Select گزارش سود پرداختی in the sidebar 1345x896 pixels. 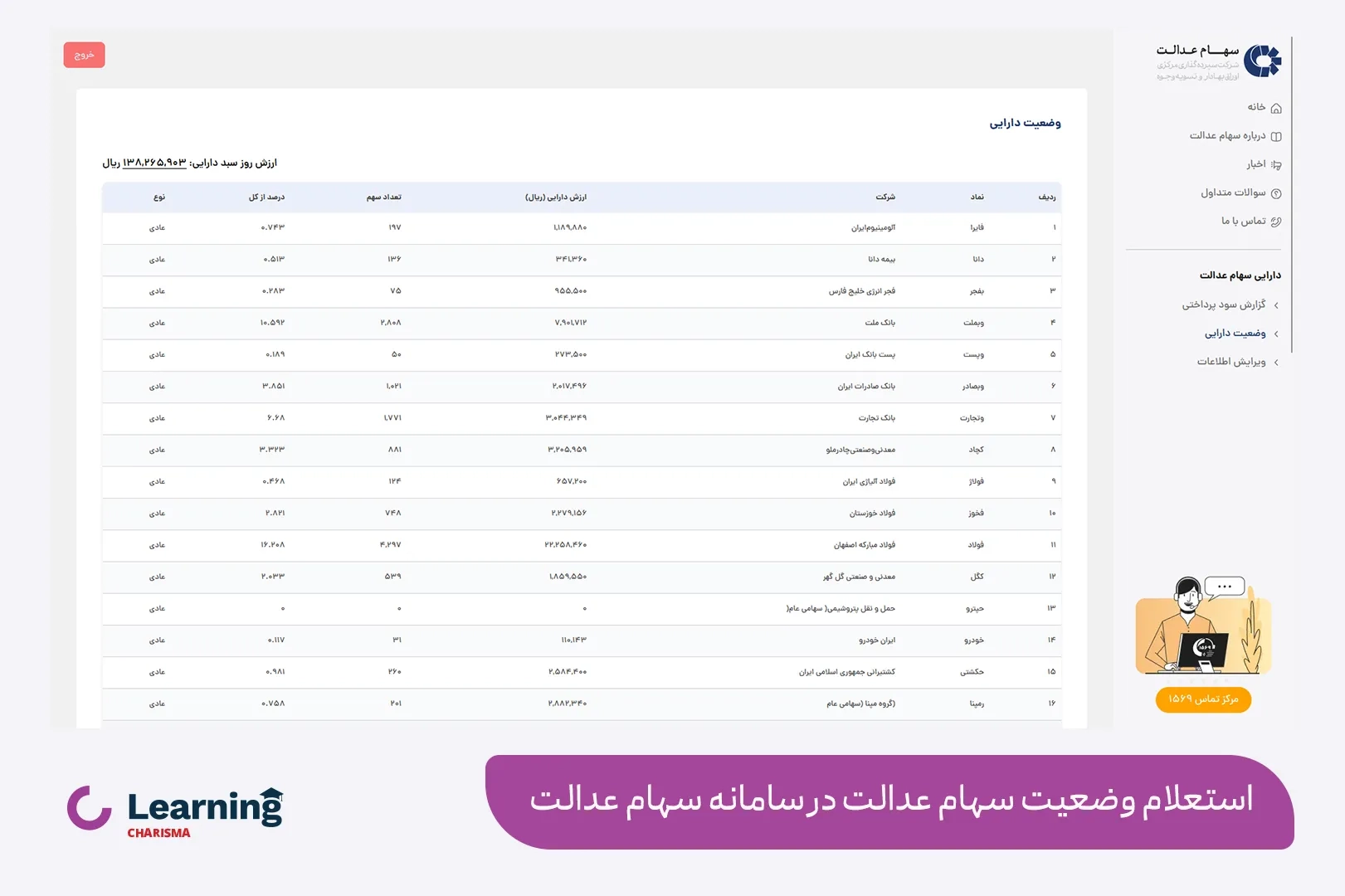tap(1224, 304)
